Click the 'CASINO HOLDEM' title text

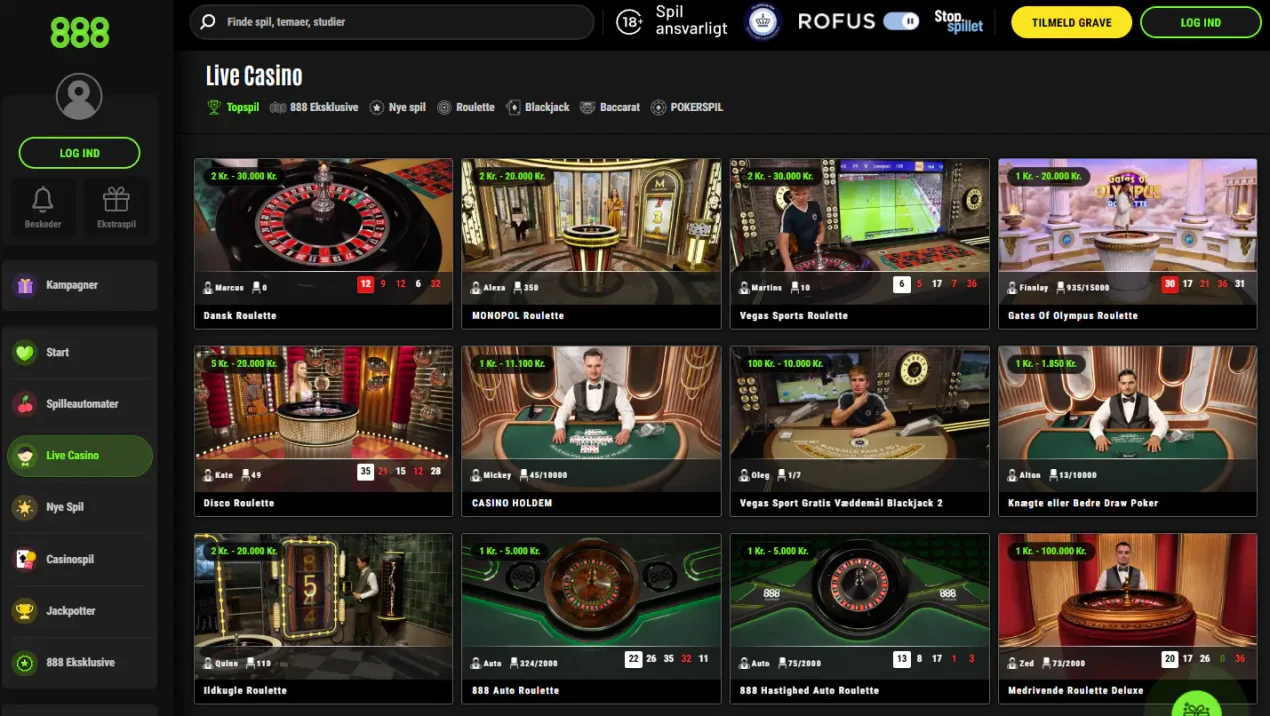512,503
